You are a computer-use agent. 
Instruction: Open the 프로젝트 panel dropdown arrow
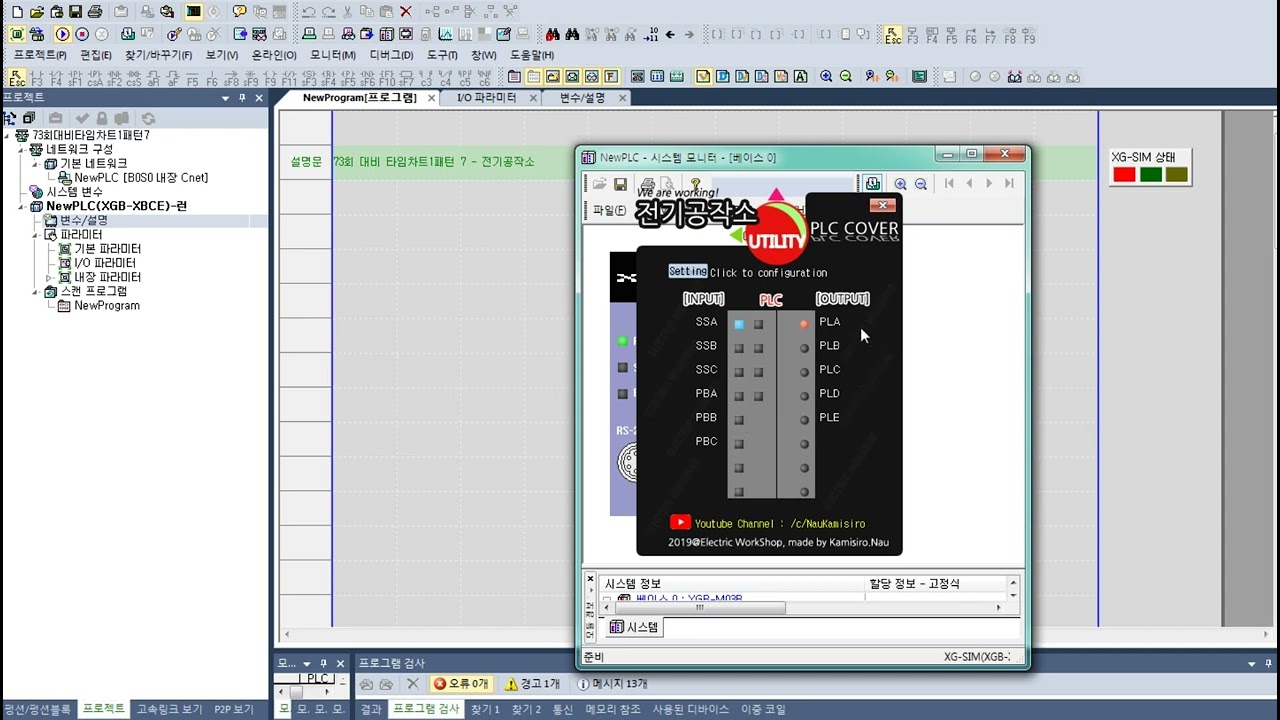click(x=226, y=98)
